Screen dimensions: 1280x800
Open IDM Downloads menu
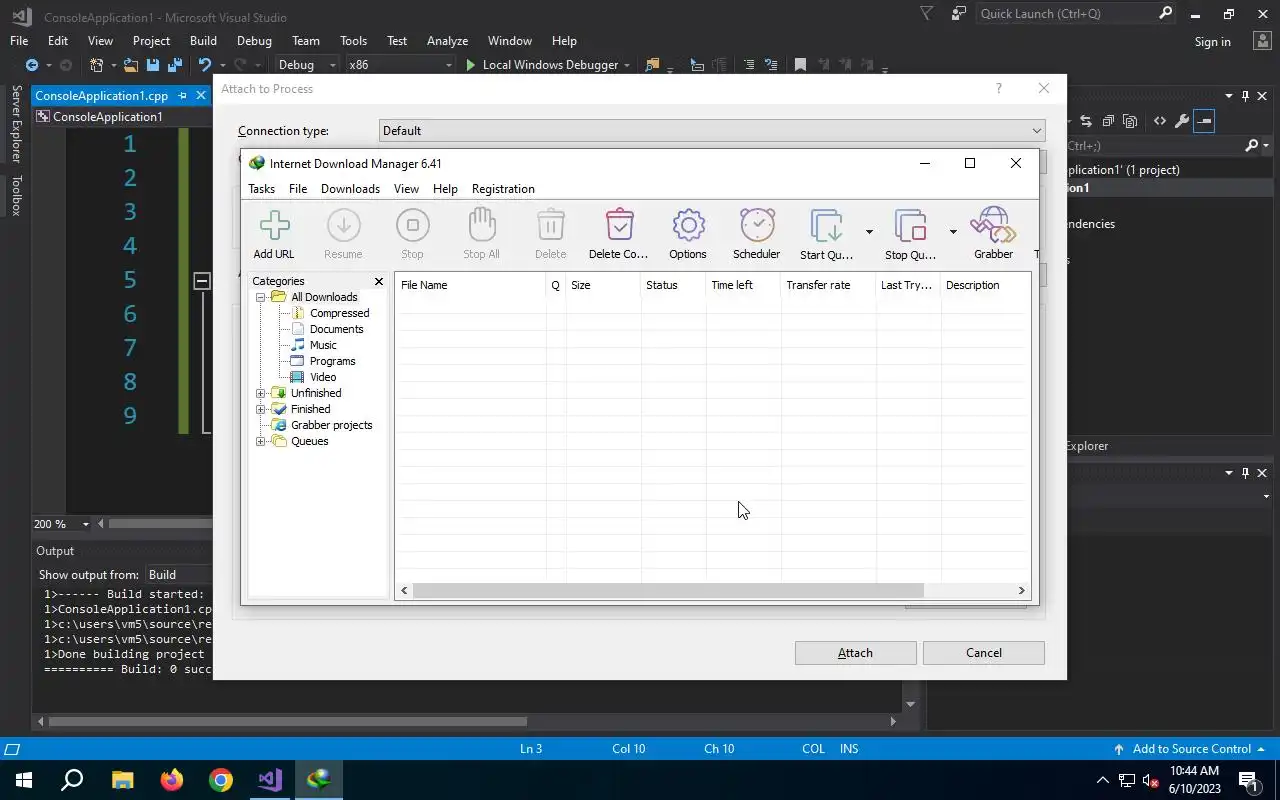click(350, 189)
